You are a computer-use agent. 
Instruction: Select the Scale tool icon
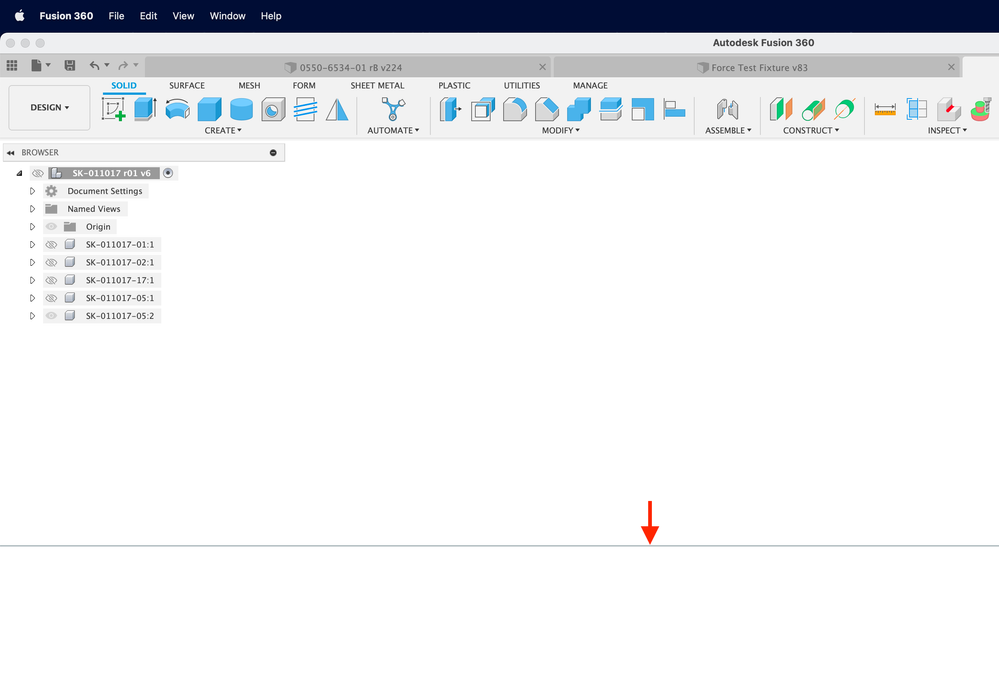point(642,109)
